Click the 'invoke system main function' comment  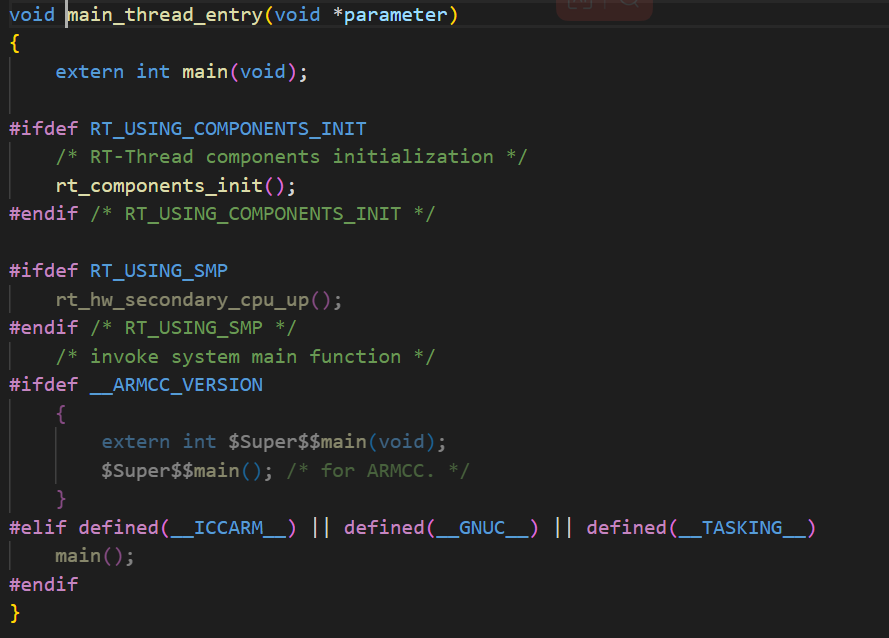(245, 357)
